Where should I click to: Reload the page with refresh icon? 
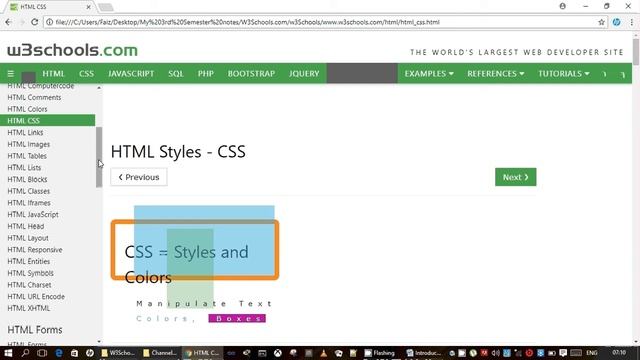tap(35, 22)
